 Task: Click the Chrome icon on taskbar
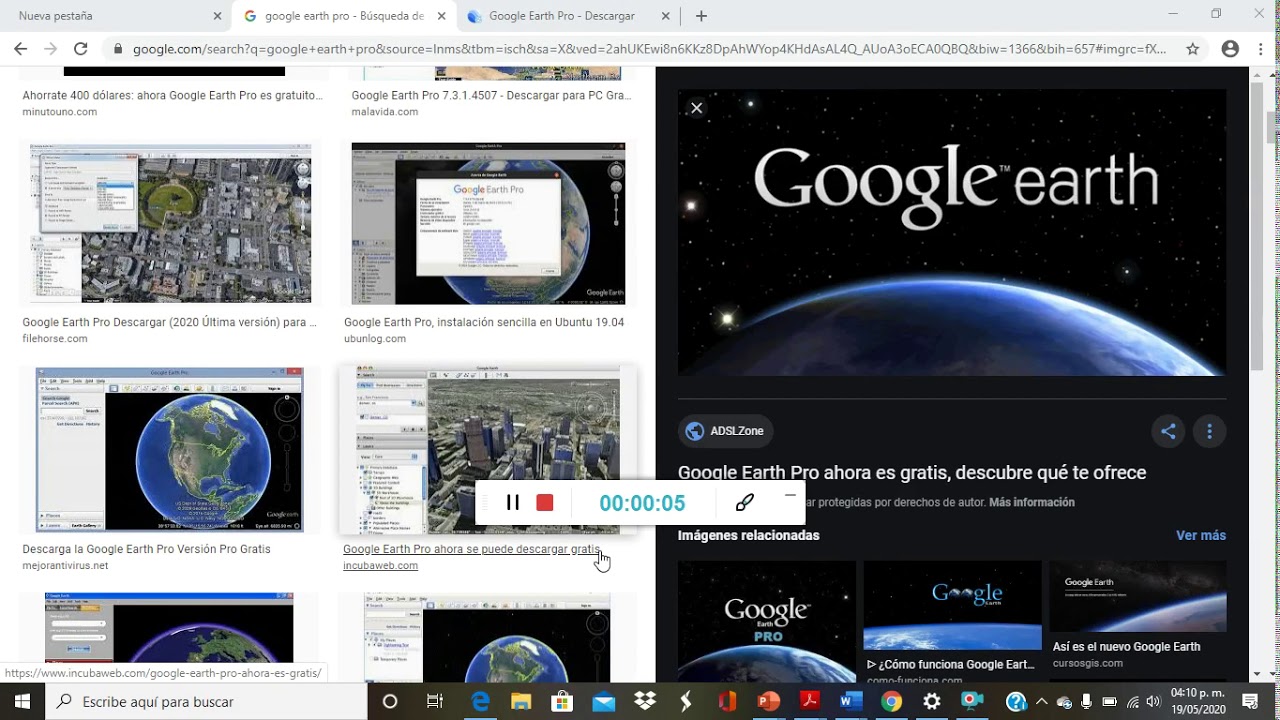(891, 701)
